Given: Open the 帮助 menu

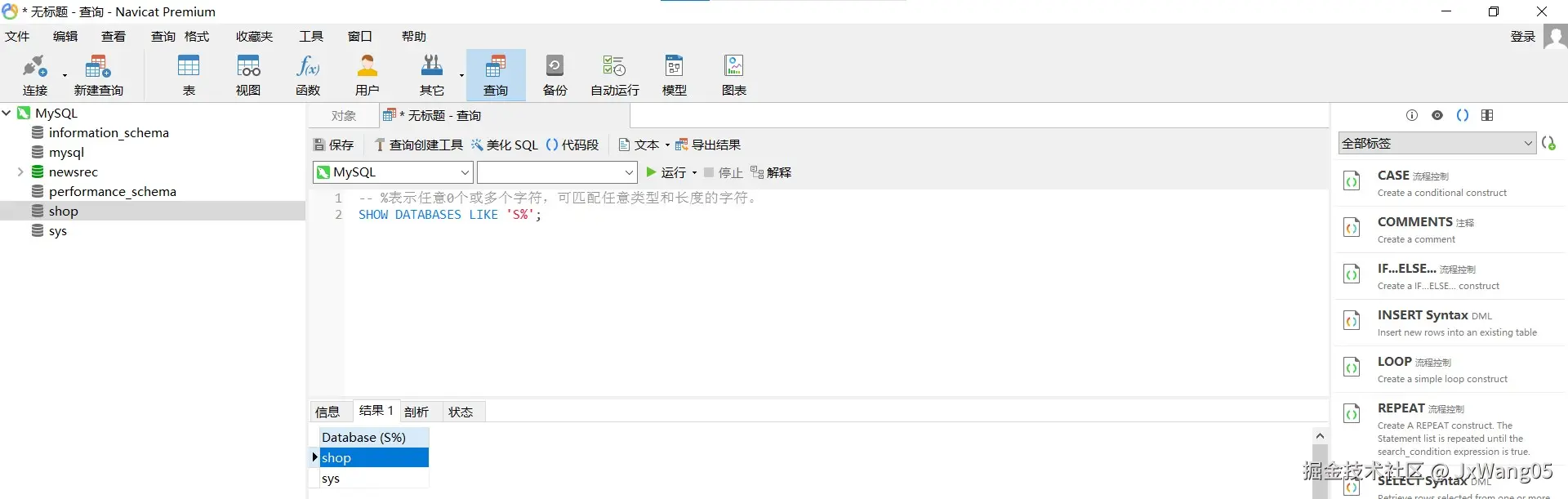Looking at the screenshot, I should click(x=414, y=37).
